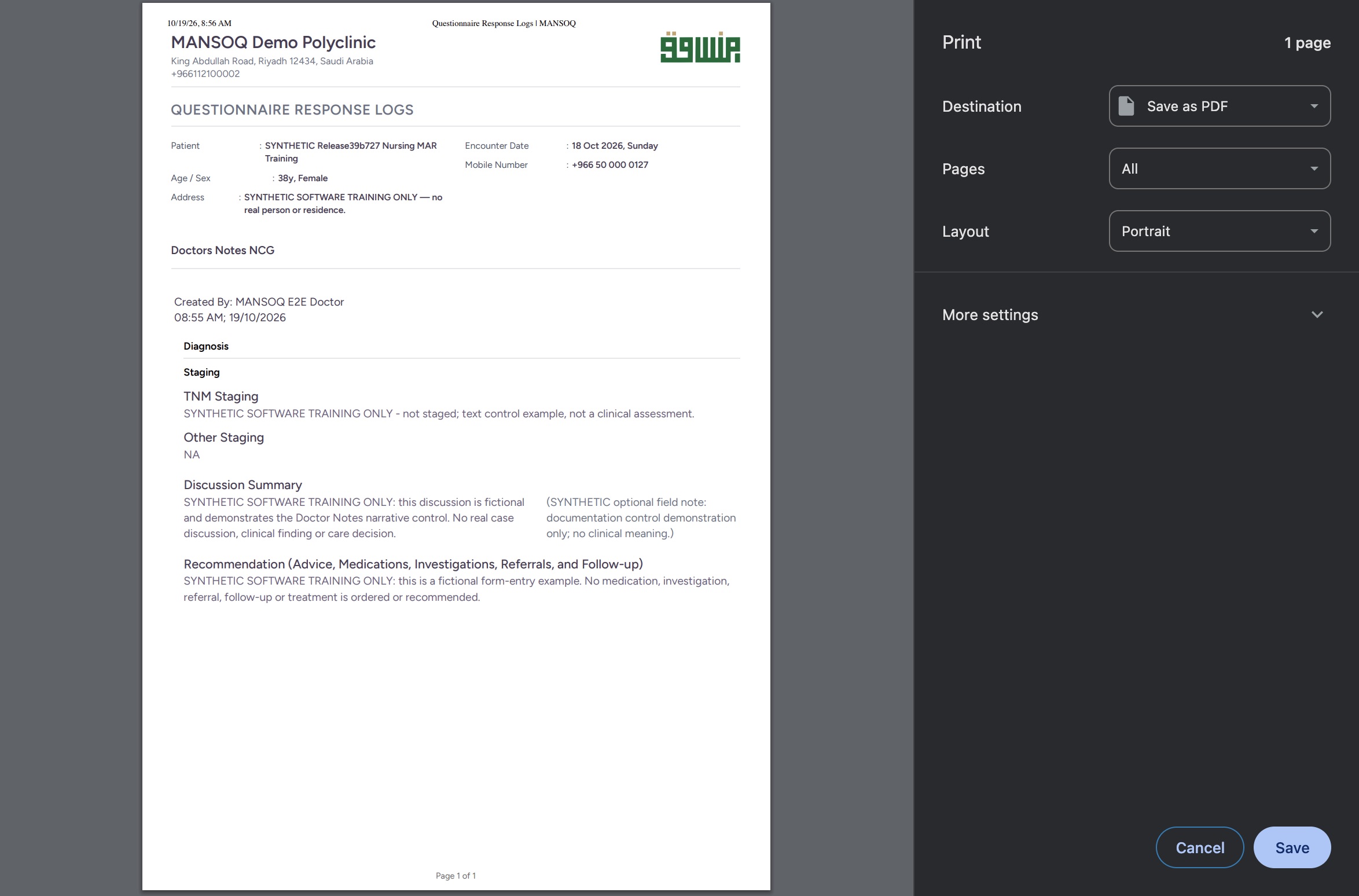Open the Pages dropdown set to All
Image resolution: width=1359 pixels, height=896 pixels.
tap(1220, 168)
